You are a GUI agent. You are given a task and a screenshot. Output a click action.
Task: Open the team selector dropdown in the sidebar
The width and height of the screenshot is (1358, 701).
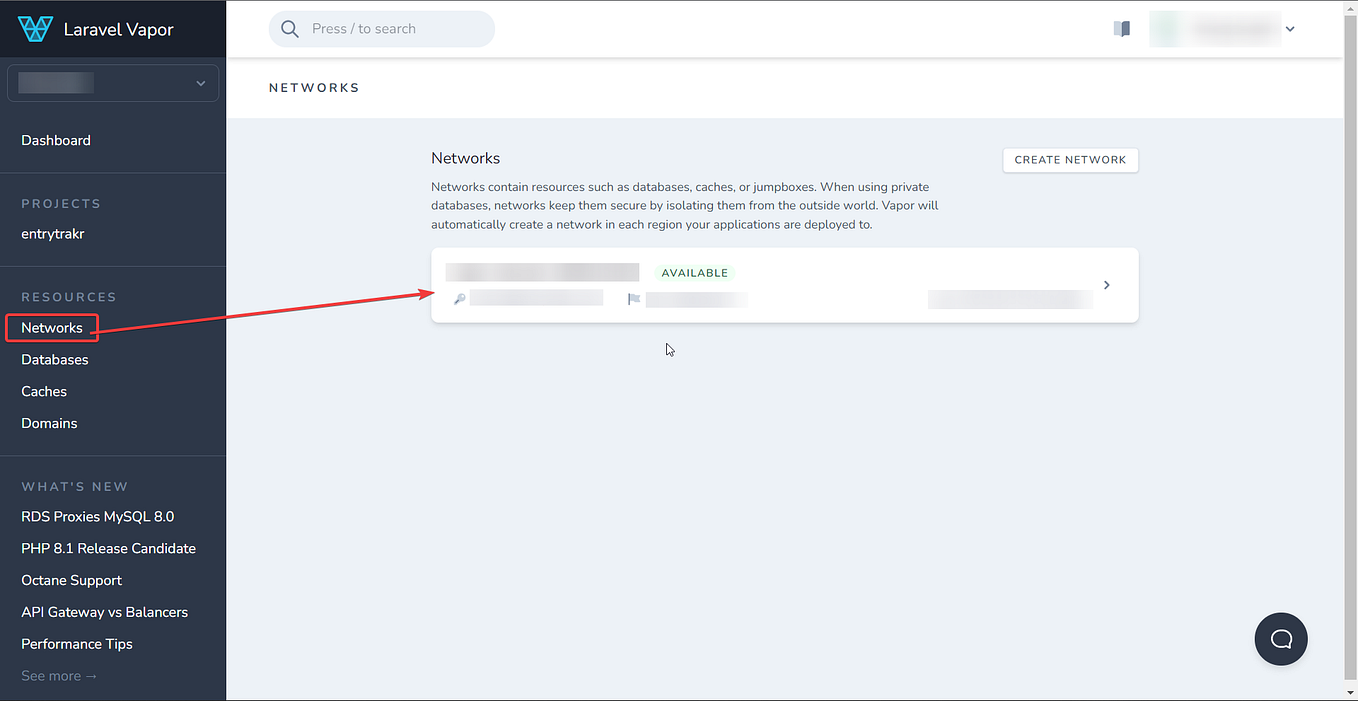pyautogui.click(x=112, y=83)
